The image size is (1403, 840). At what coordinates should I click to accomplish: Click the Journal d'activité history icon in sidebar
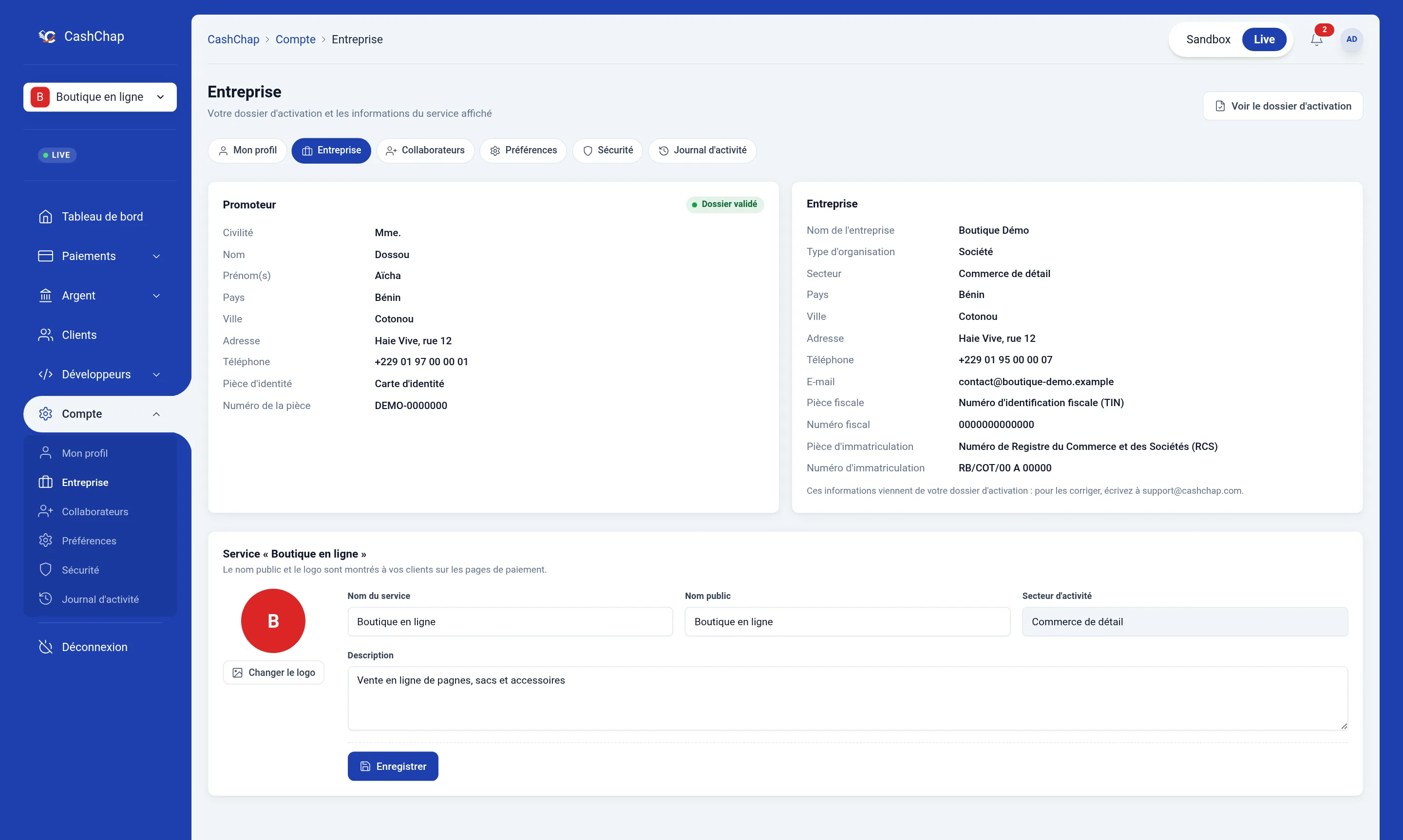pos(45,599)
